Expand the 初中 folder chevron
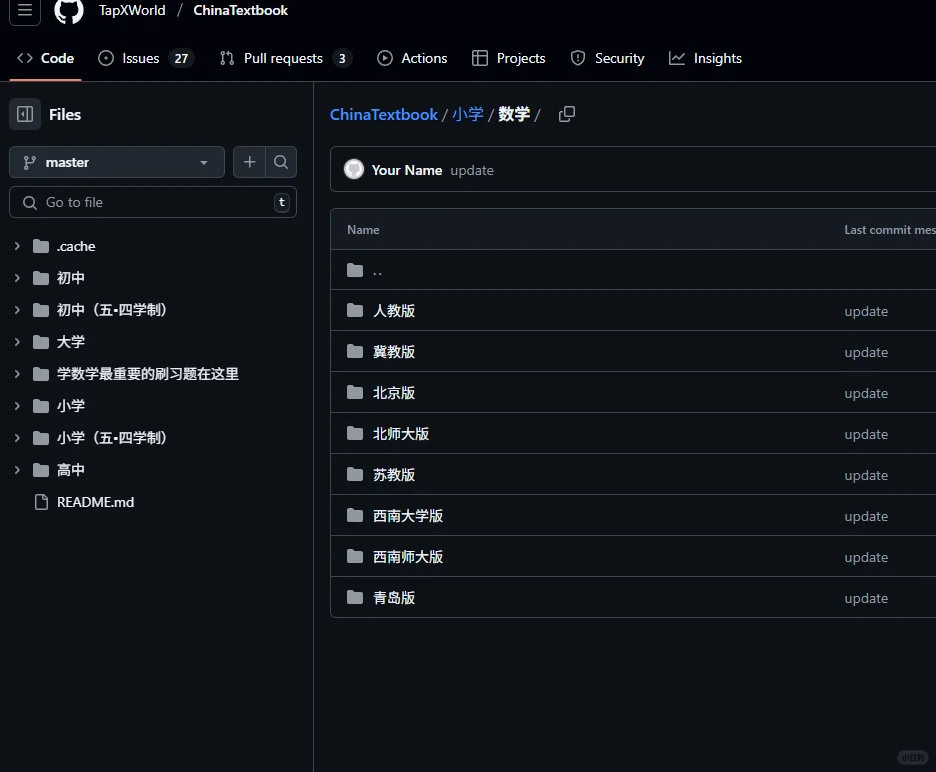 (17, 278)
